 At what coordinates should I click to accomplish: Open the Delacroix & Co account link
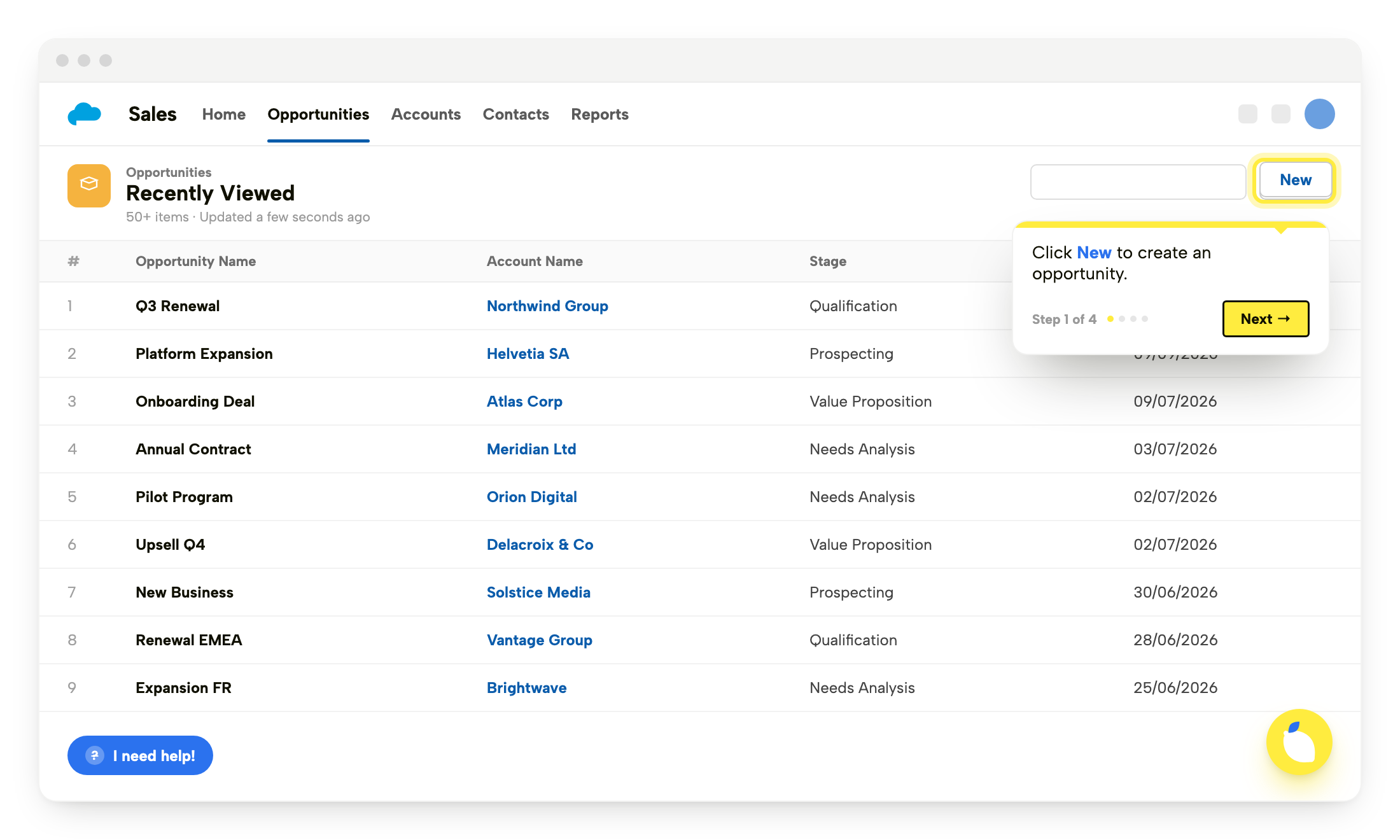[540, 545]
